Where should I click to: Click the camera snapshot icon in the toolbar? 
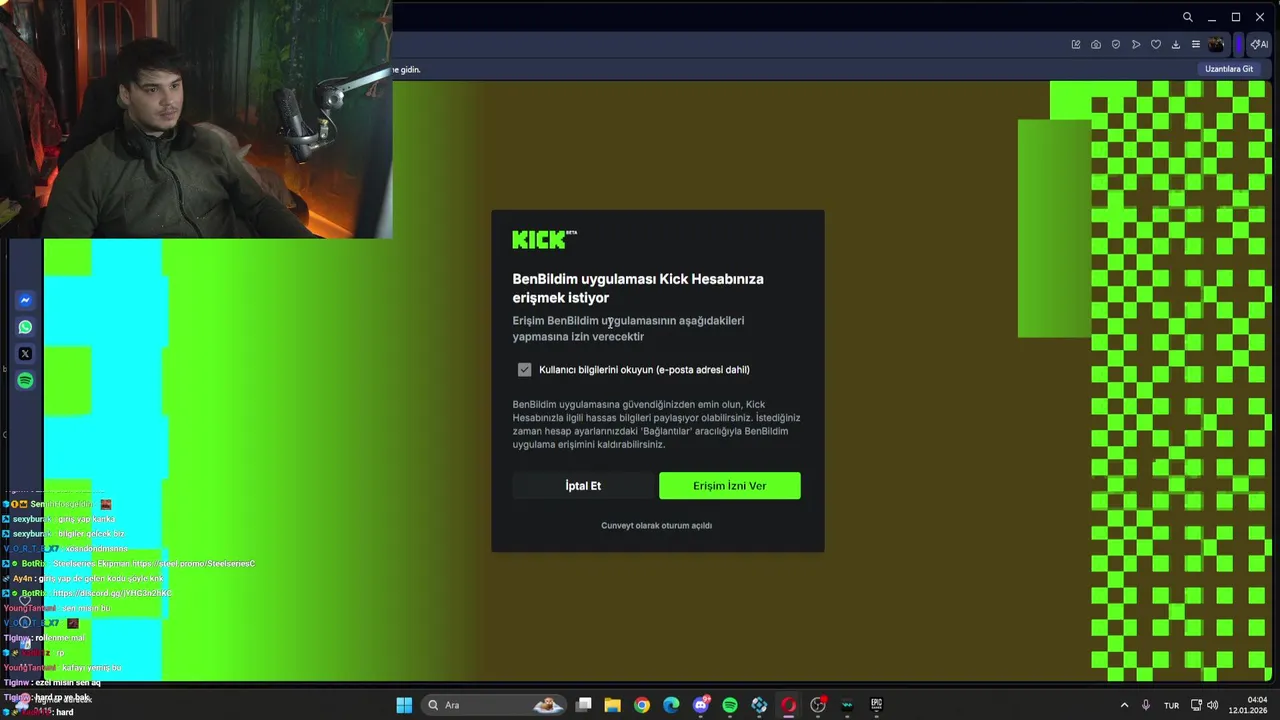coord(1096,44)
